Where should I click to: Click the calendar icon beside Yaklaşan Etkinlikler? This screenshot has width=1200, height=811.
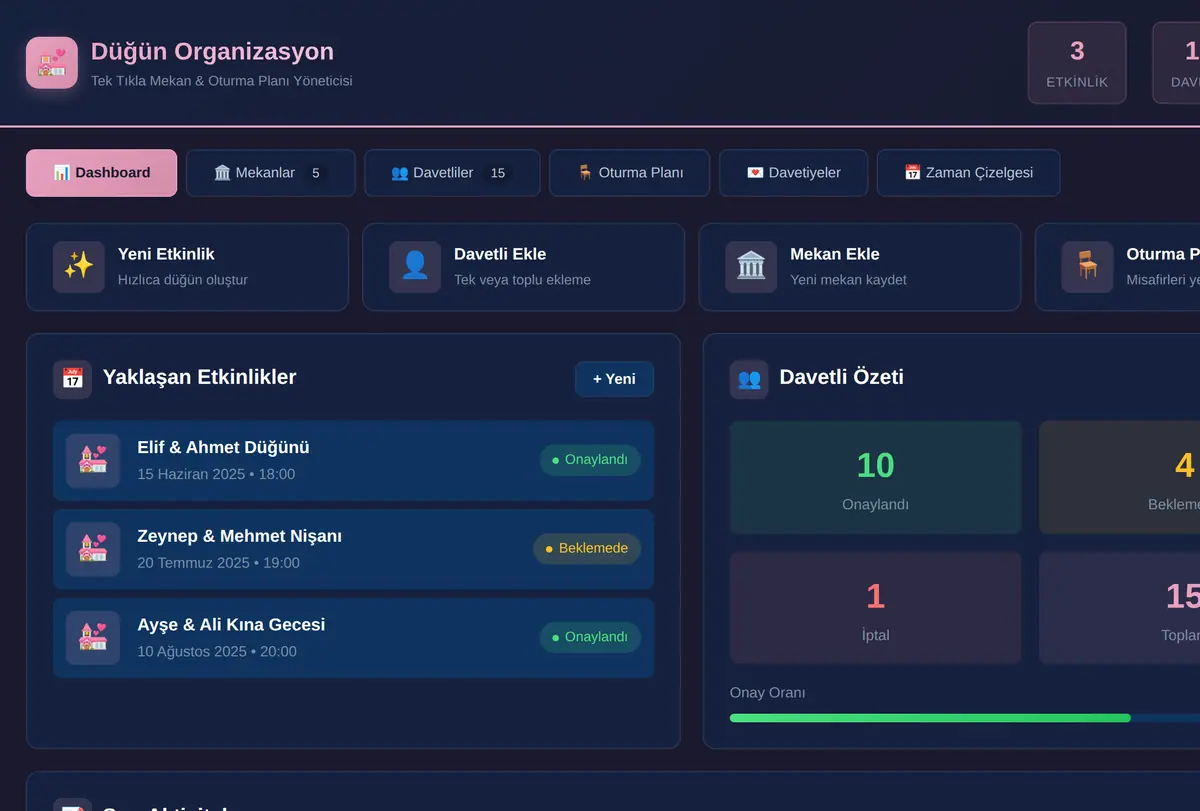tap(72, 379)
